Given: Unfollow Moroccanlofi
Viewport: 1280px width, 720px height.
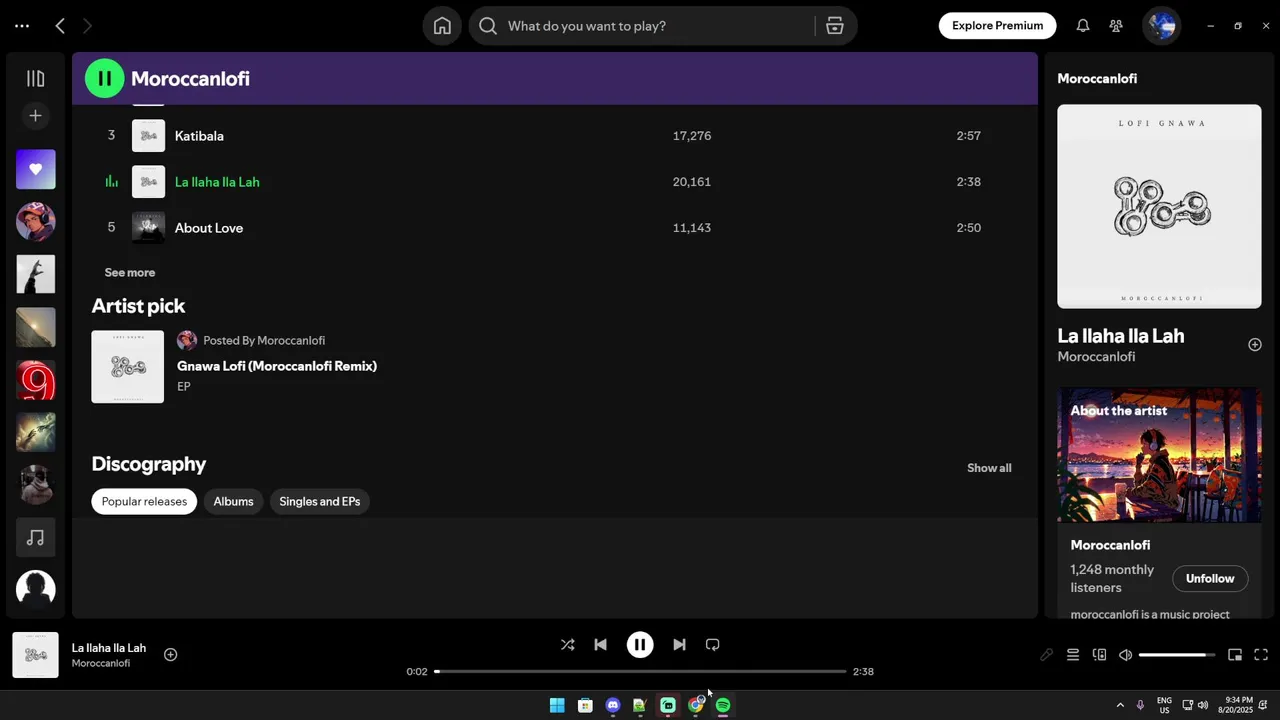Looking at the screenshot, I should (1210, 579).
